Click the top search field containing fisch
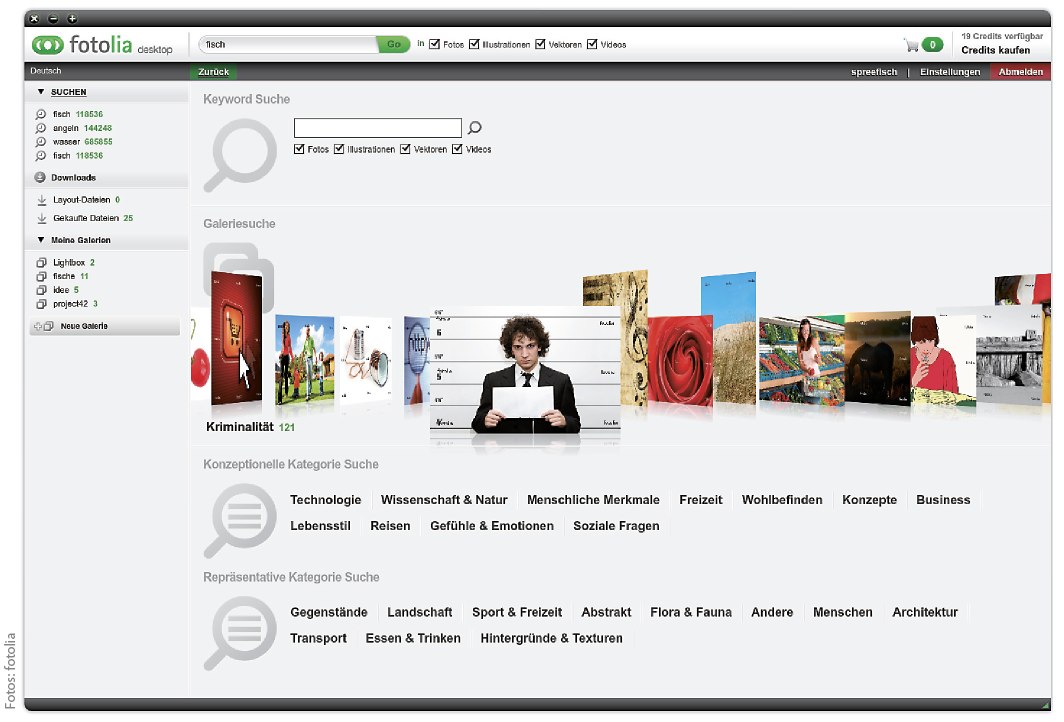This screenshot has width=1064, height=722. [x=288, y=44]
